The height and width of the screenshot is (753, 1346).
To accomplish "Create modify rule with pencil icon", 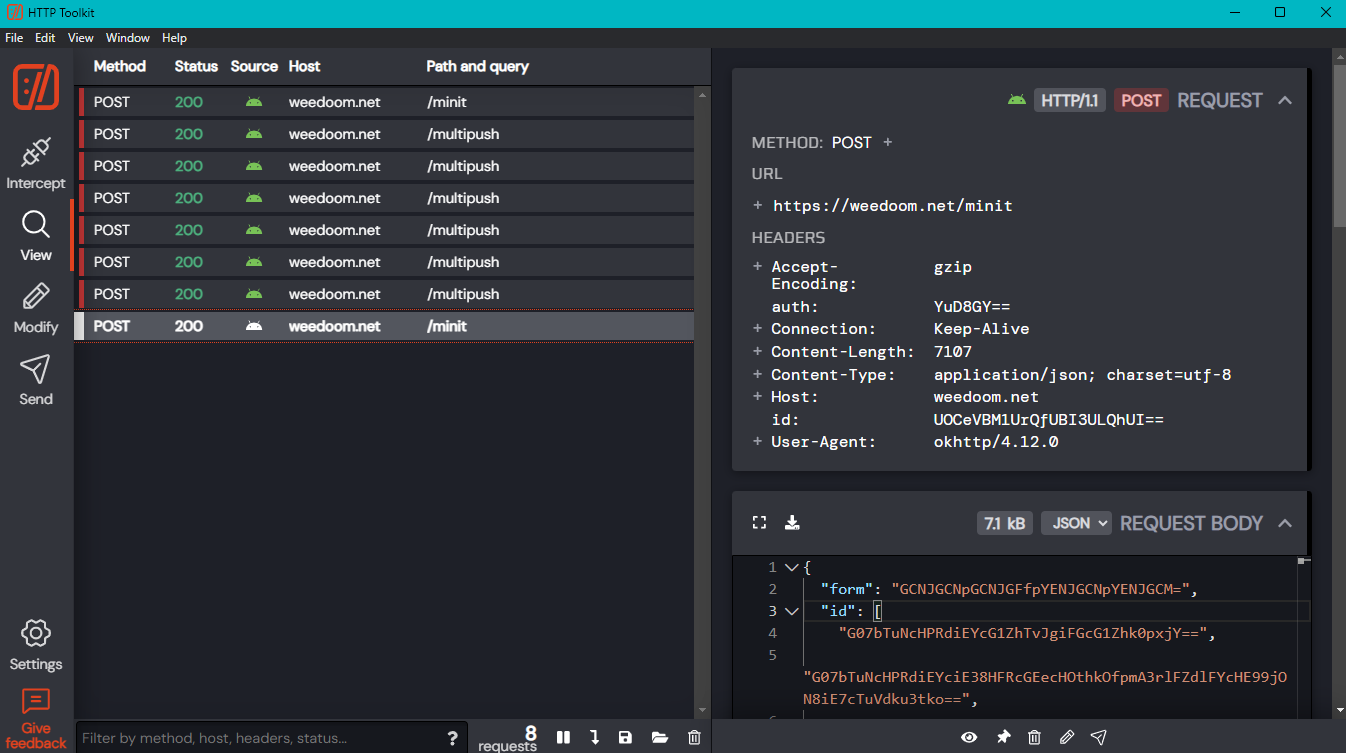I will pyautogui.click(x=1067, y=737).
